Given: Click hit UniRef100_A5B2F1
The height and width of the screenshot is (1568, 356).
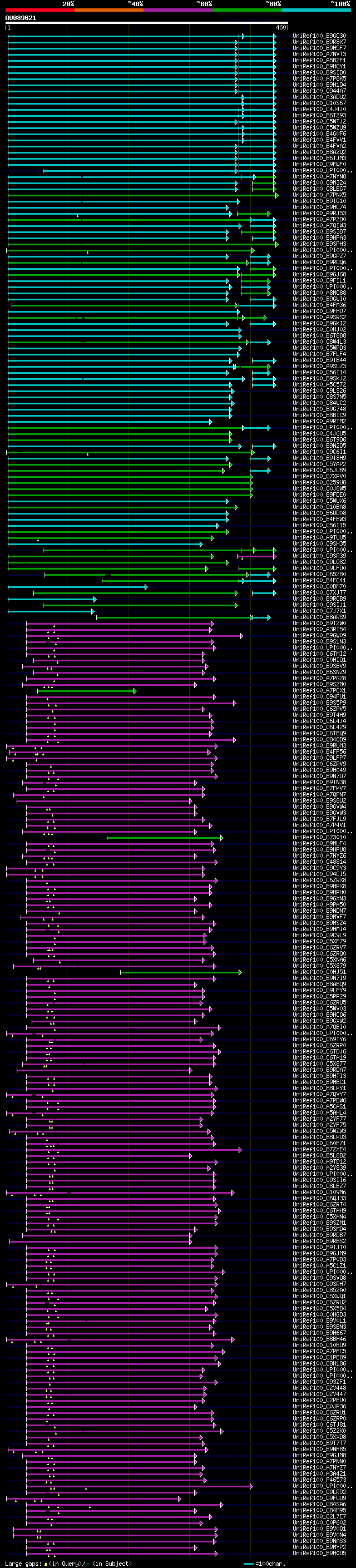Looking at the screenshot, I should point(319,60).
